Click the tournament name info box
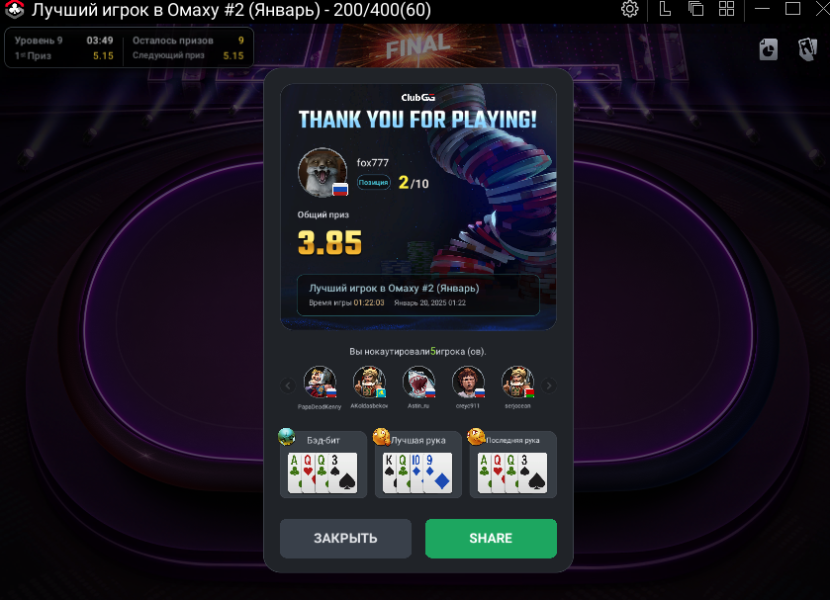Viewport: 830px width, 600px height. tap(418, 295)
